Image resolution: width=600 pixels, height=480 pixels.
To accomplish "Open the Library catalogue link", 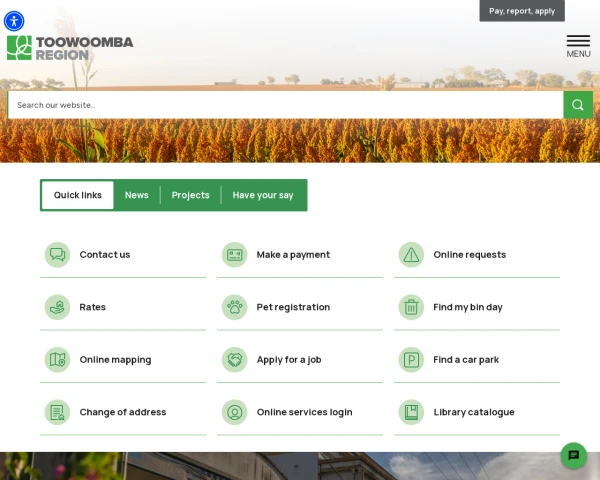I will [474, 412].
